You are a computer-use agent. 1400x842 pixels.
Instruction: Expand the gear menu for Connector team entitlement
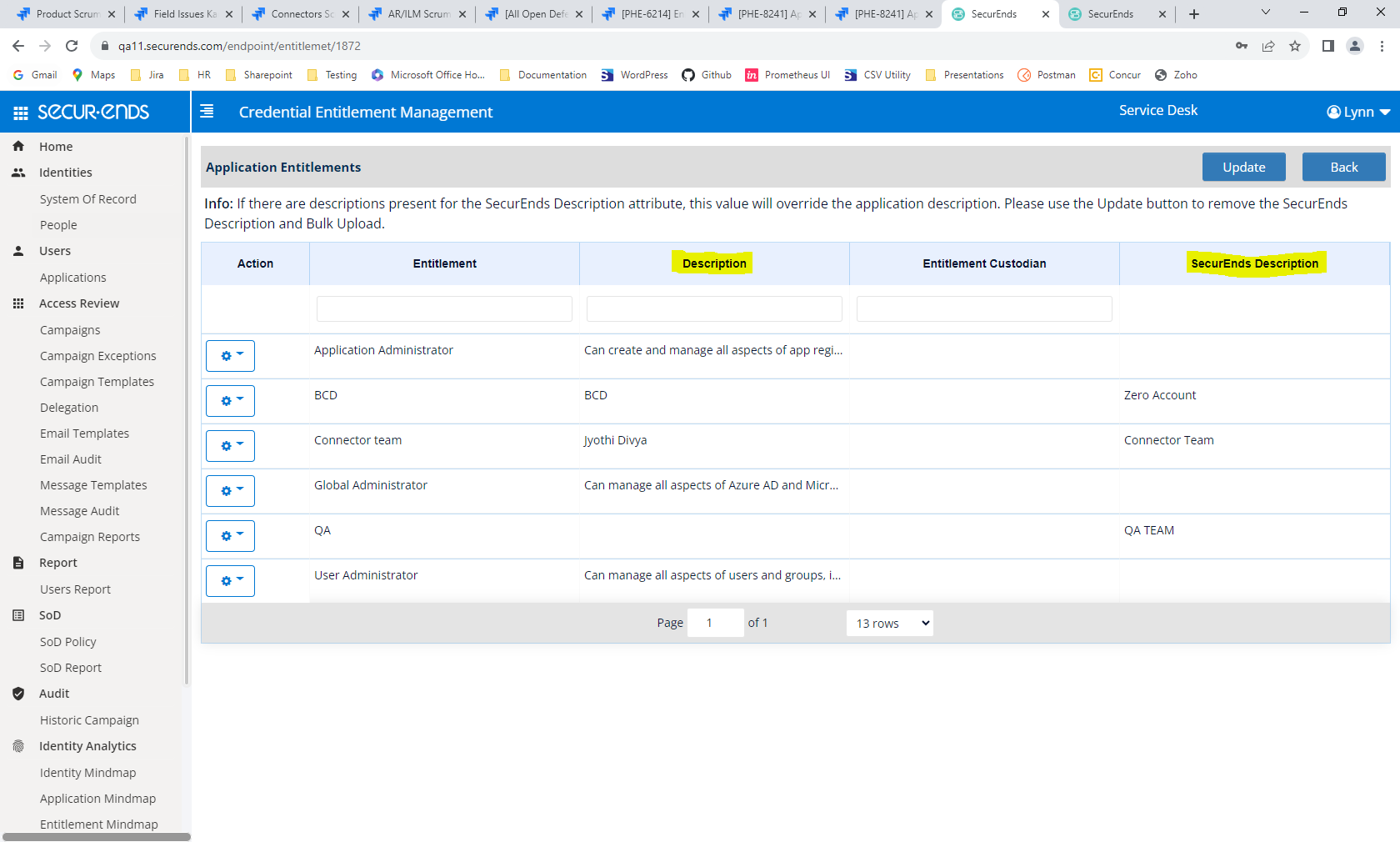229,445
